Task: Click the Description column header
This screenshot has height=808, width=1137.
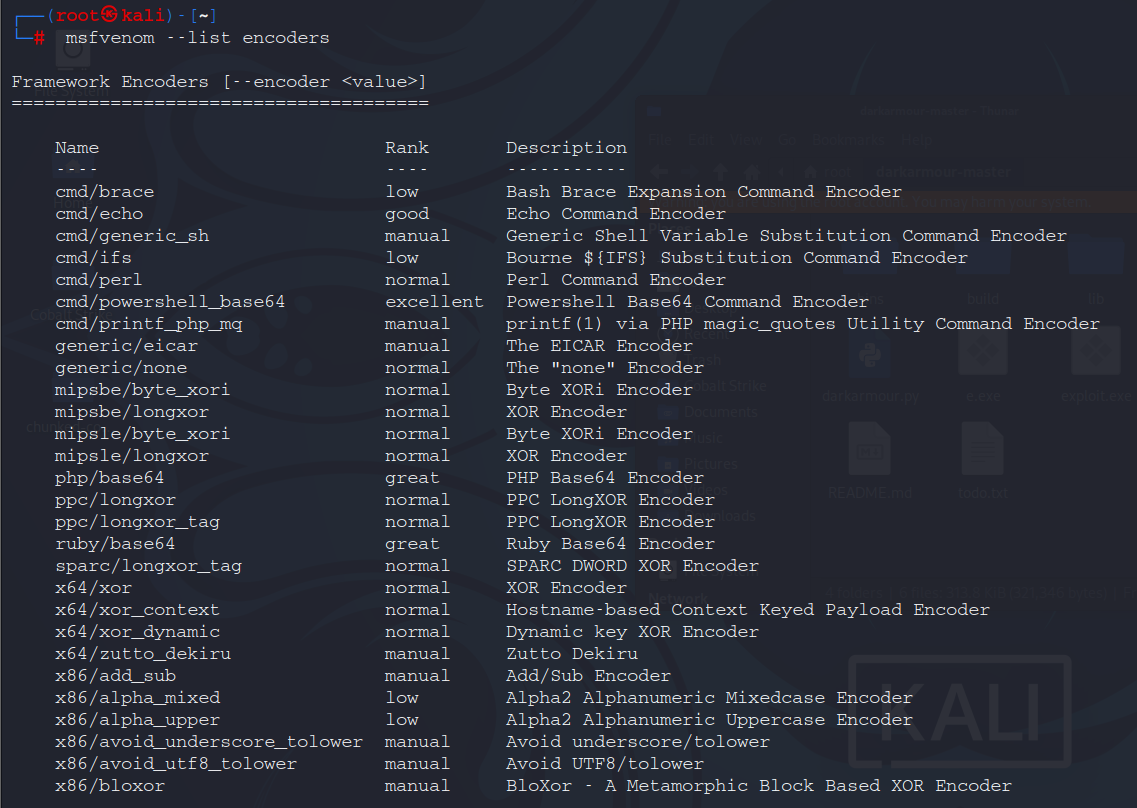Action: [566, 148]
